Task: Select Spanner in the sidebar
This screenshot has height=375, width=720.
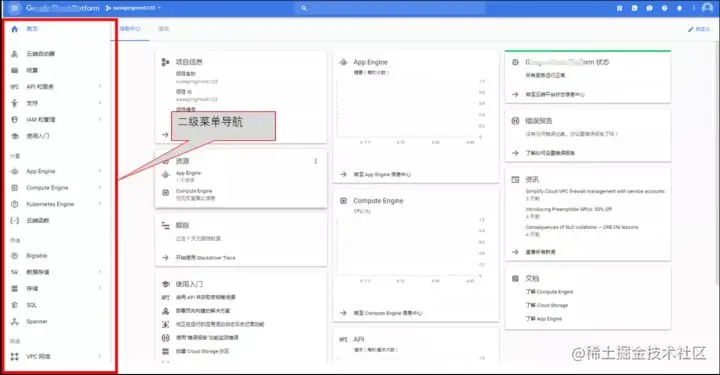Action: pos(37,322)
